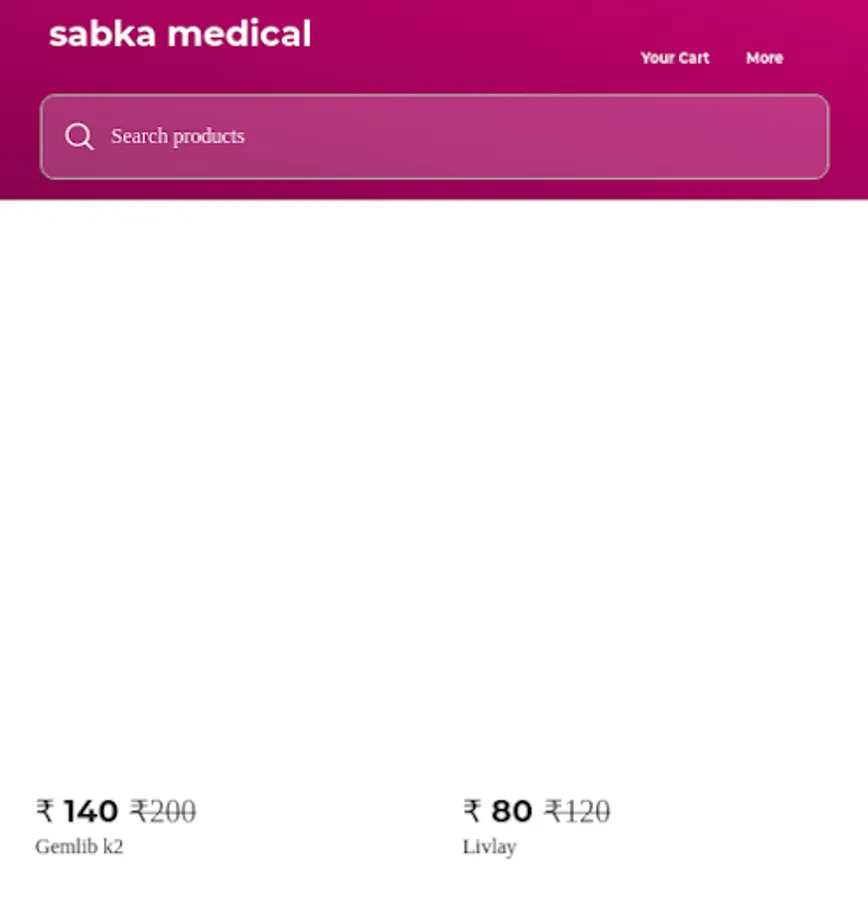The width and height of the screenshot is (868, 900).
Task: Expand the More menu
Action: coord(764,58)
